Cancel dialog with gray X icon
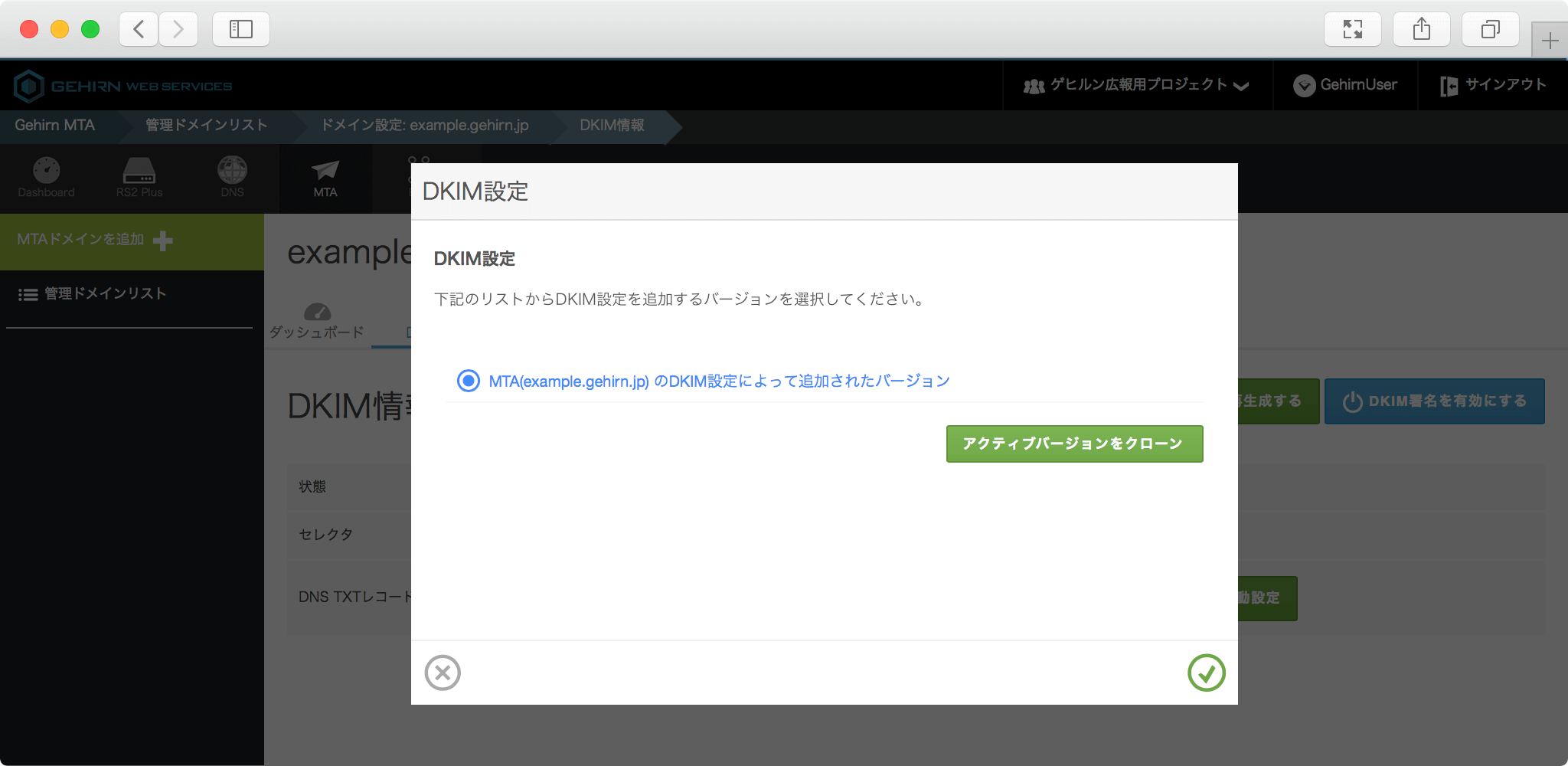 (x=443, y=673)
